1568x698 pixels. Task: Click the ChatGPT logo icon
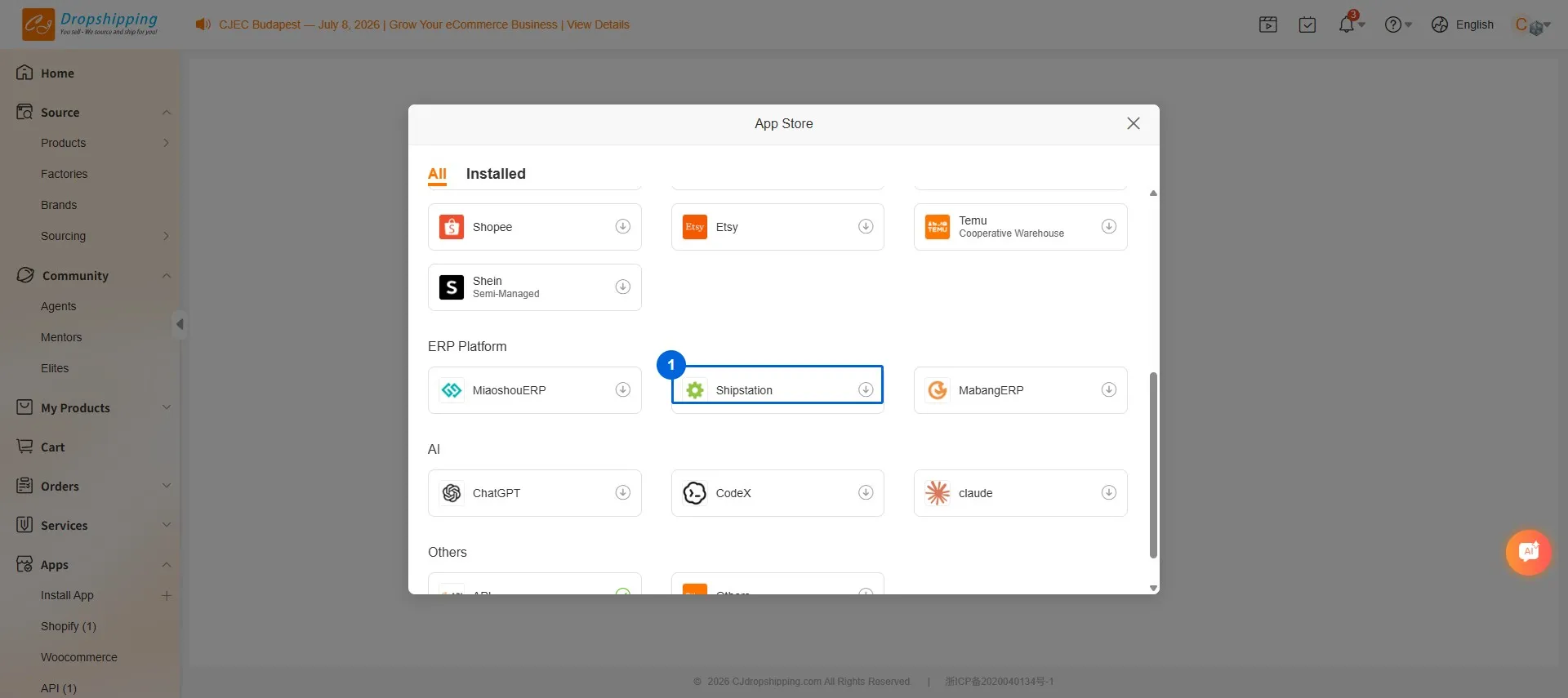(452, 492)
